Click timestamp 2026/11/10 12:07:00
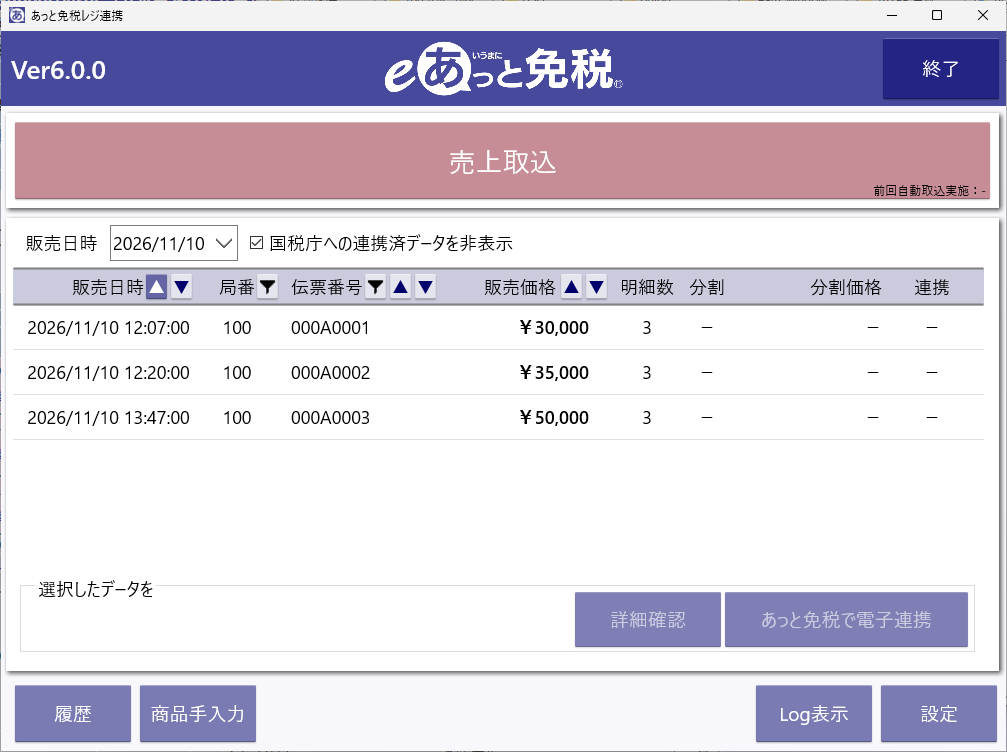The image size is (1007, 752). [109, 328]
